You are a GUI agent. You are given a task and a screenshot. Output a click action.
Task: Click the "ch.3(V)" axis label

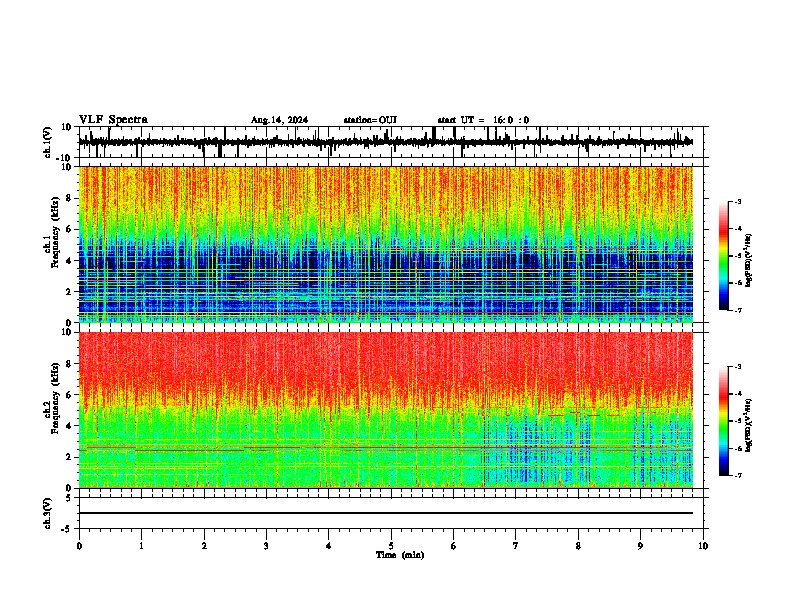tap(48, 513)
